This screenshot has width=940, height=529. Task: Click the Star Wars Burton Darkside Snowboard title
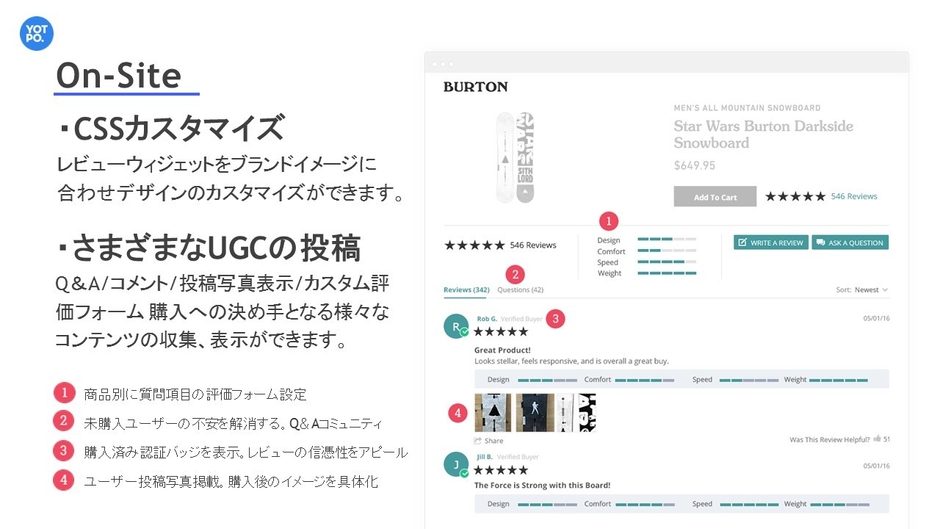(x=763, y=134)
